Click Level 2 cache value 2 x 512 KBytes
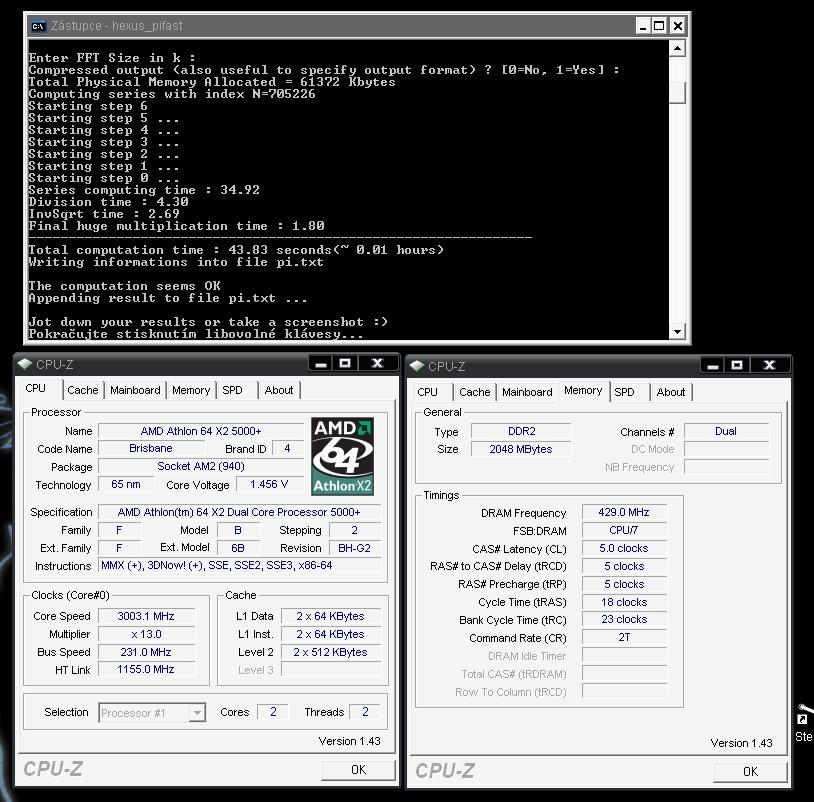Viewport: 814px width, 802px height. [330, 651]
